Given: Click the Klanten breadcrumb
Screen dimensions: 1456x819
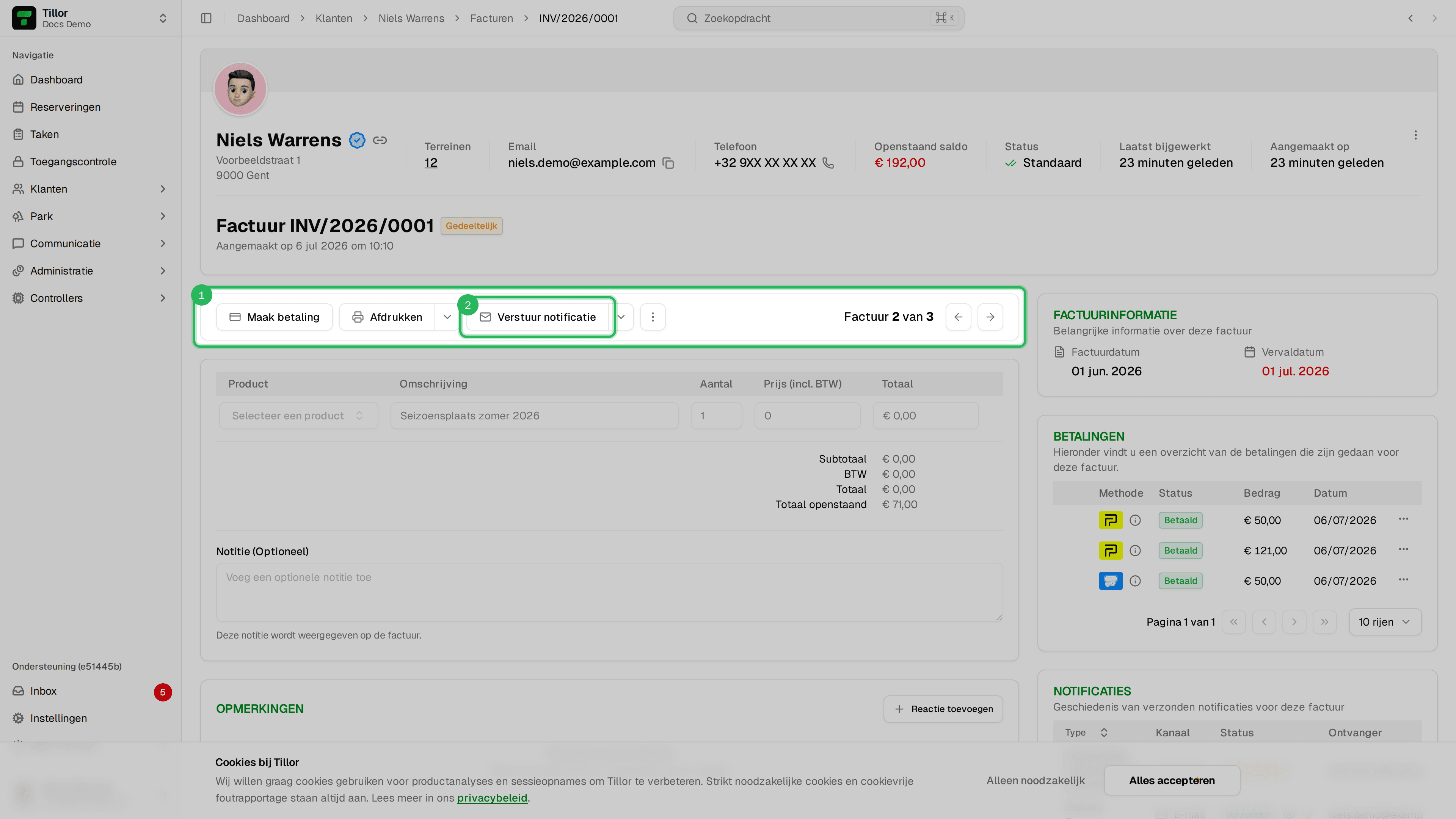Looking at the screenshot, I should (334, 18).
